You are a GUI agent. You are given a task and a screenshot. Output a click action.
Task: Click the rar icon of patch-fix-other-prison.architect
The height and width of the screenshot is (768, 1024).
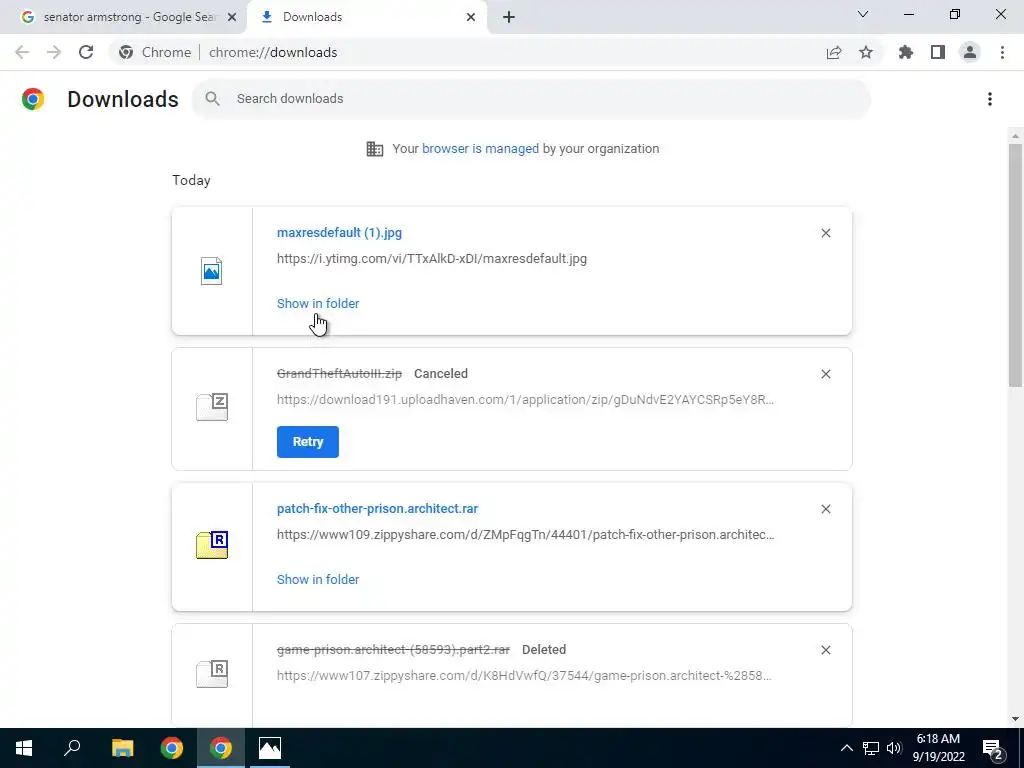(212, 545)
